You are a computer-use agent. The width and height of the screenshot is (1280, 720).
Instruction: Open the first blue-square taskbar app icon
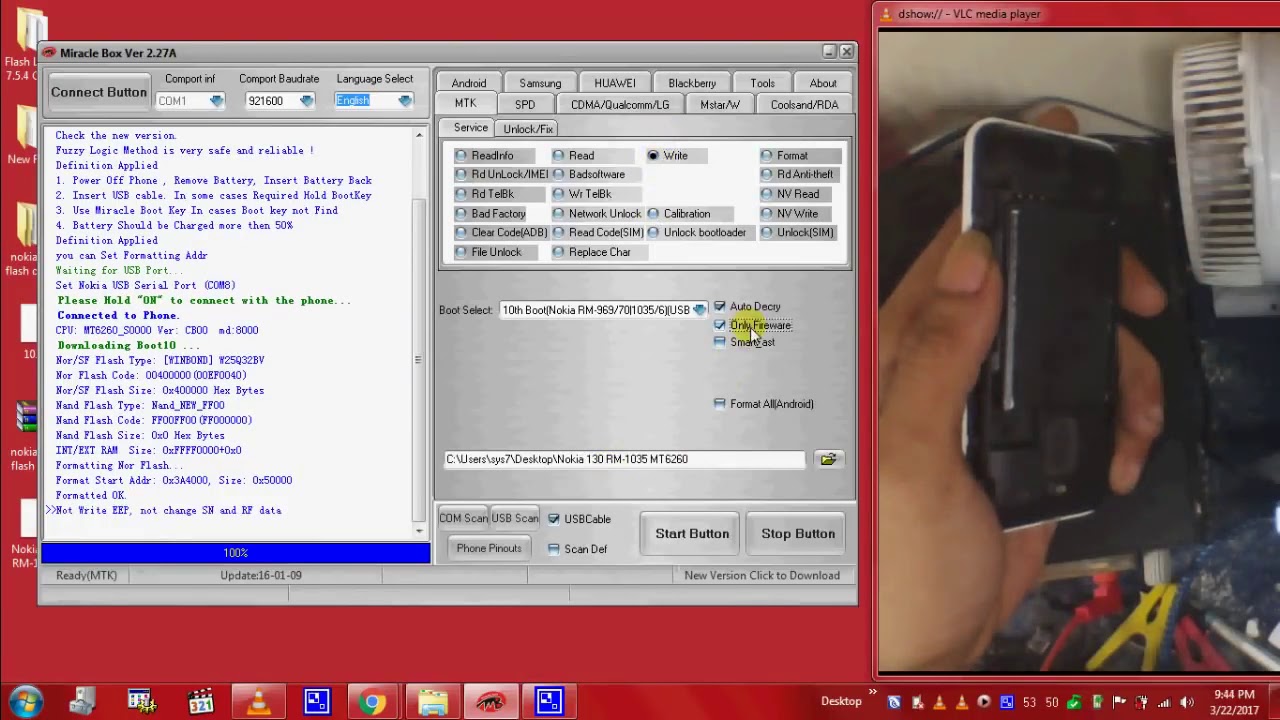316,701
